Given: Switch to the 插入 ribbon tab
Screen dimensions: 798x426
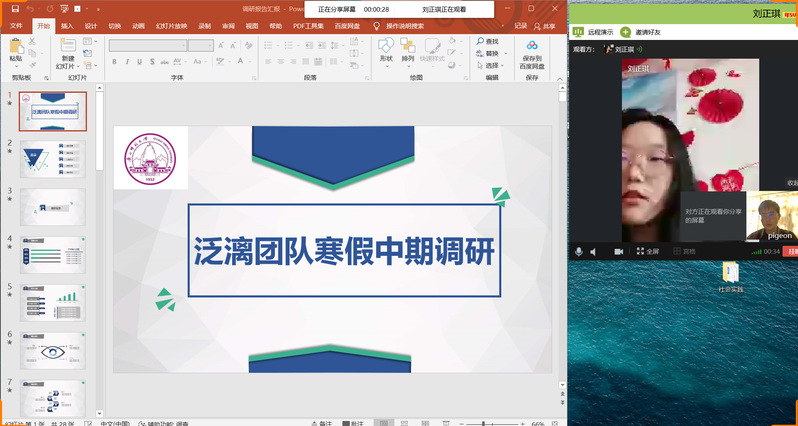Looking at the screenshot, I should (67, 26).
